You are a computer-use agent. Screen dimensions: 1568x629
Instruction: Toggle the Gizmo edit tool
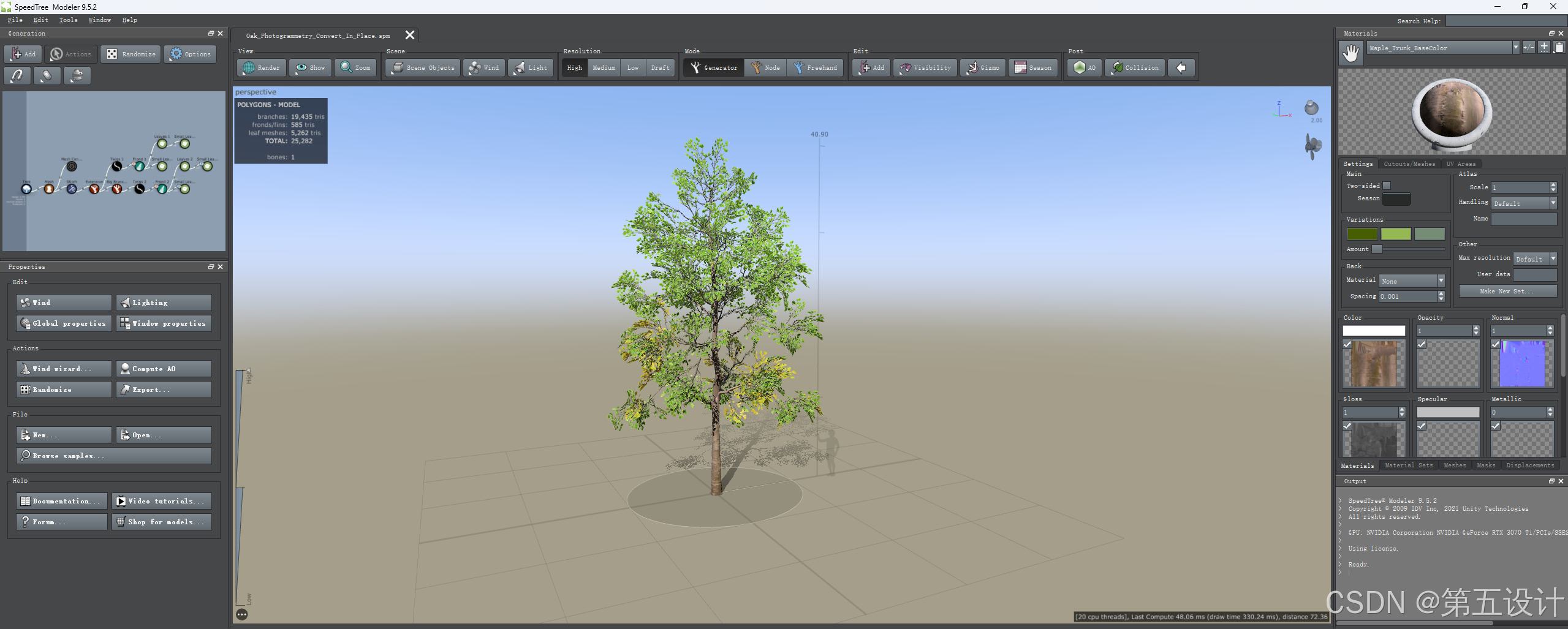click(x=983, y=67)
